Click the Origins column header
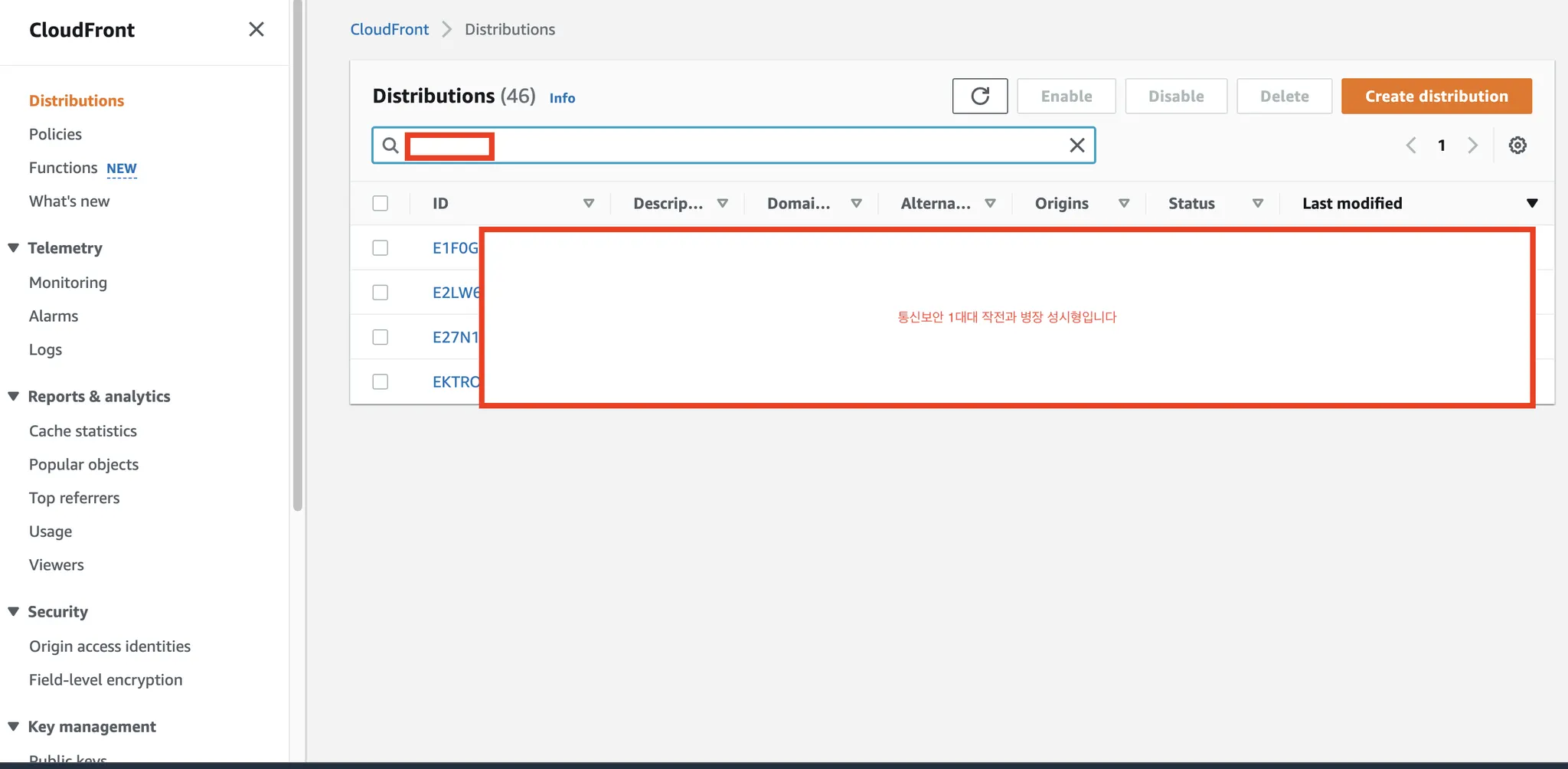1568x769 pixels. pos(1062,203)
